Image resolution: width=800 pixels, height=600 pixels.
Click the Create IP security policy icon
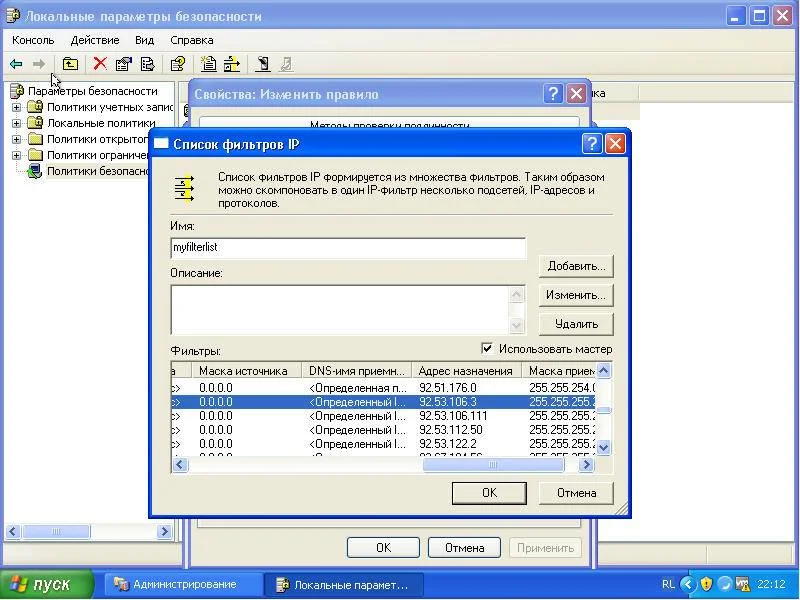click(208, 64)
